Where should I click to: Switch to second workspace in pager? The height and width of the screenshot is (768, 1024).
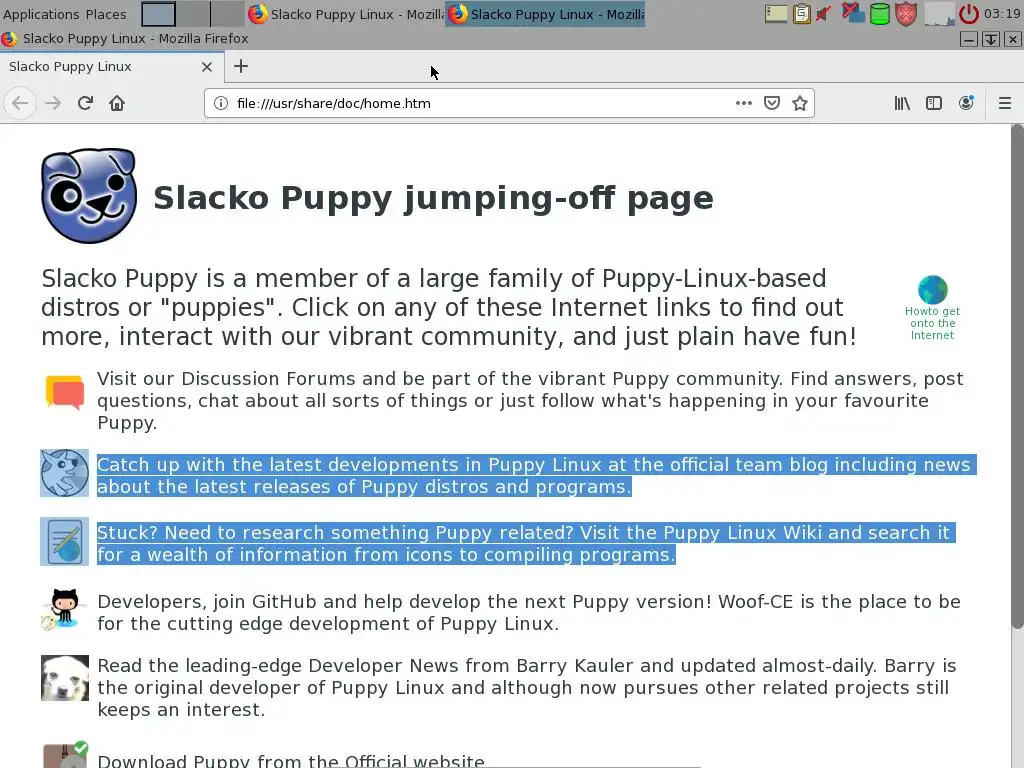[x=193, y=14]
